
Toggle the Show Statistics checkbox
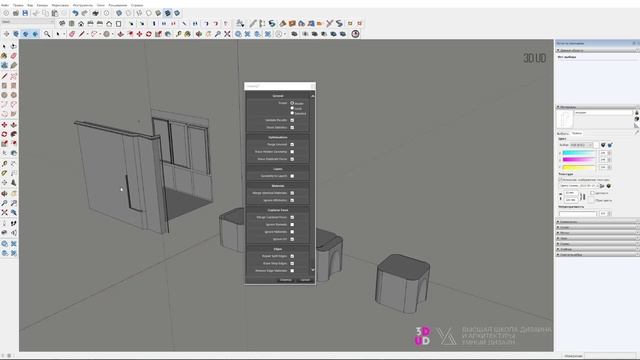(292, 127)
